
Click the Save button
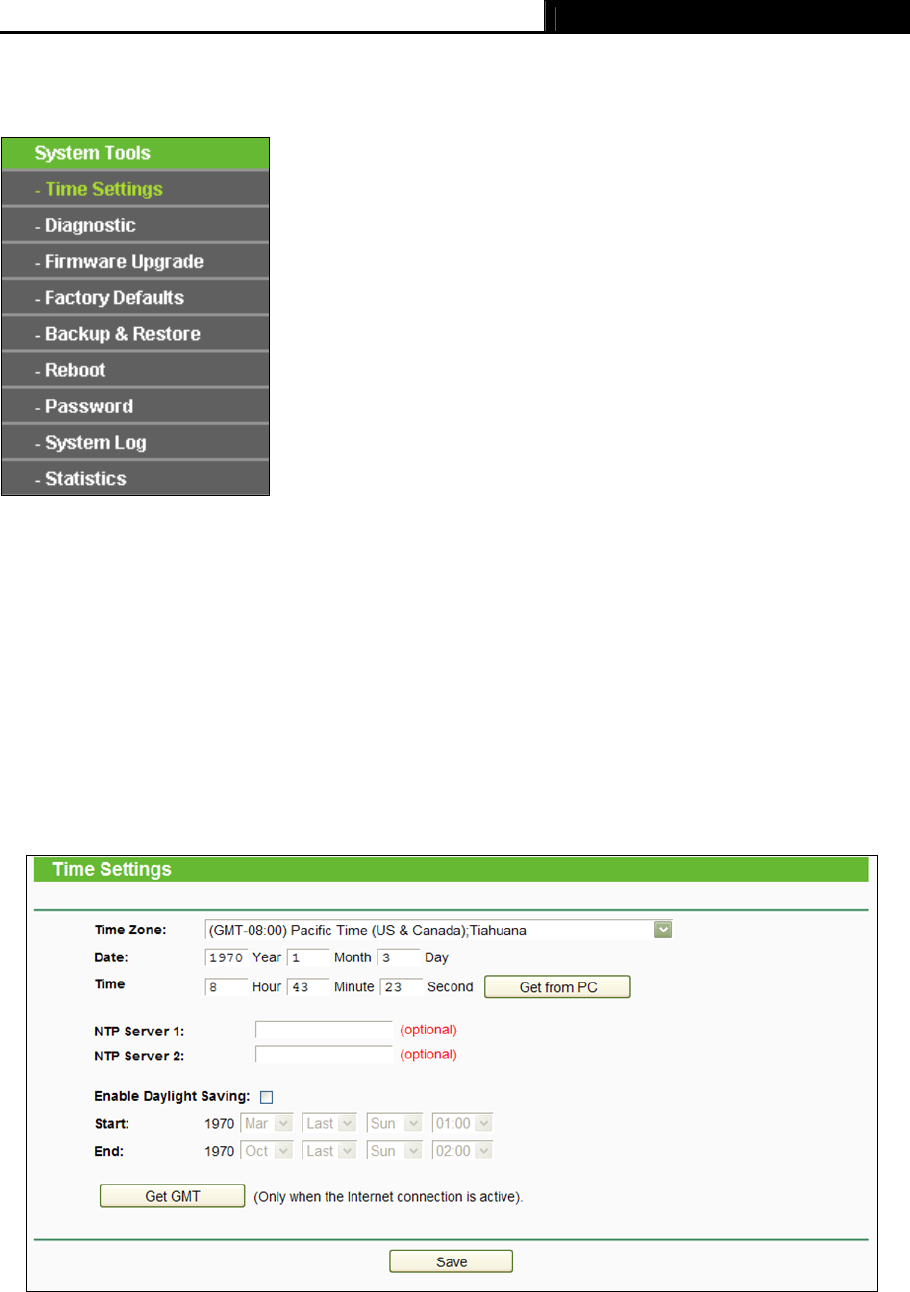click(x=451, y=1262)
